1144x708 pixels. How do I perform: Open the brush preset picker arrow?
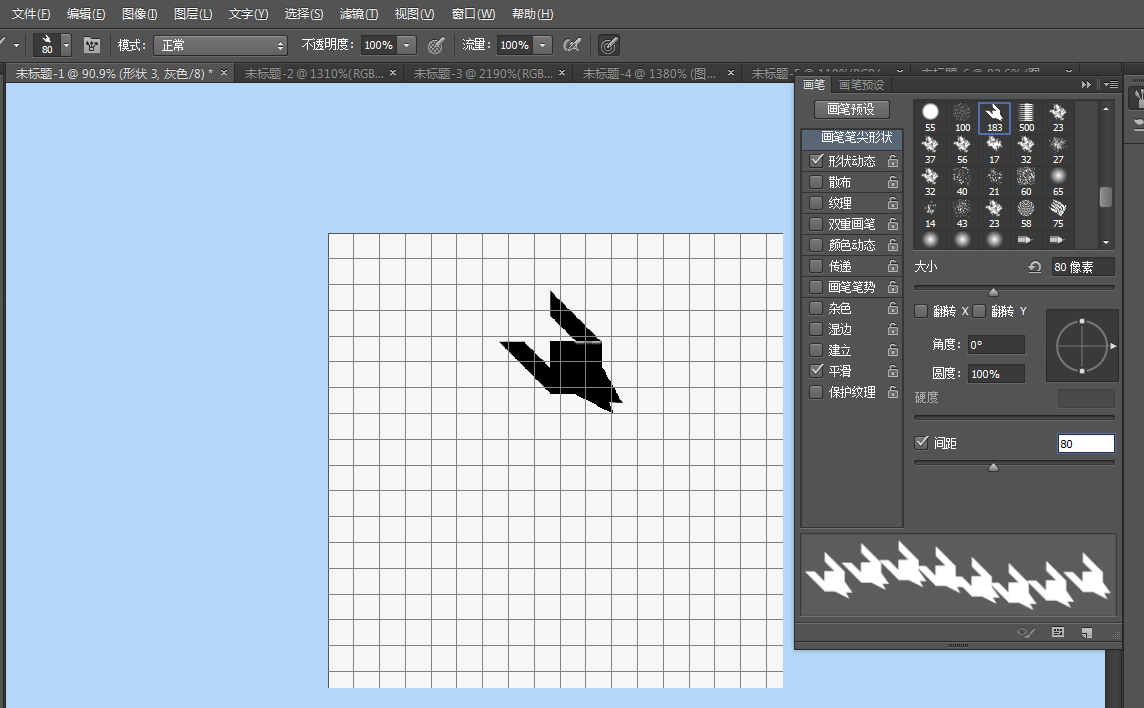click(x=66, y=45)
